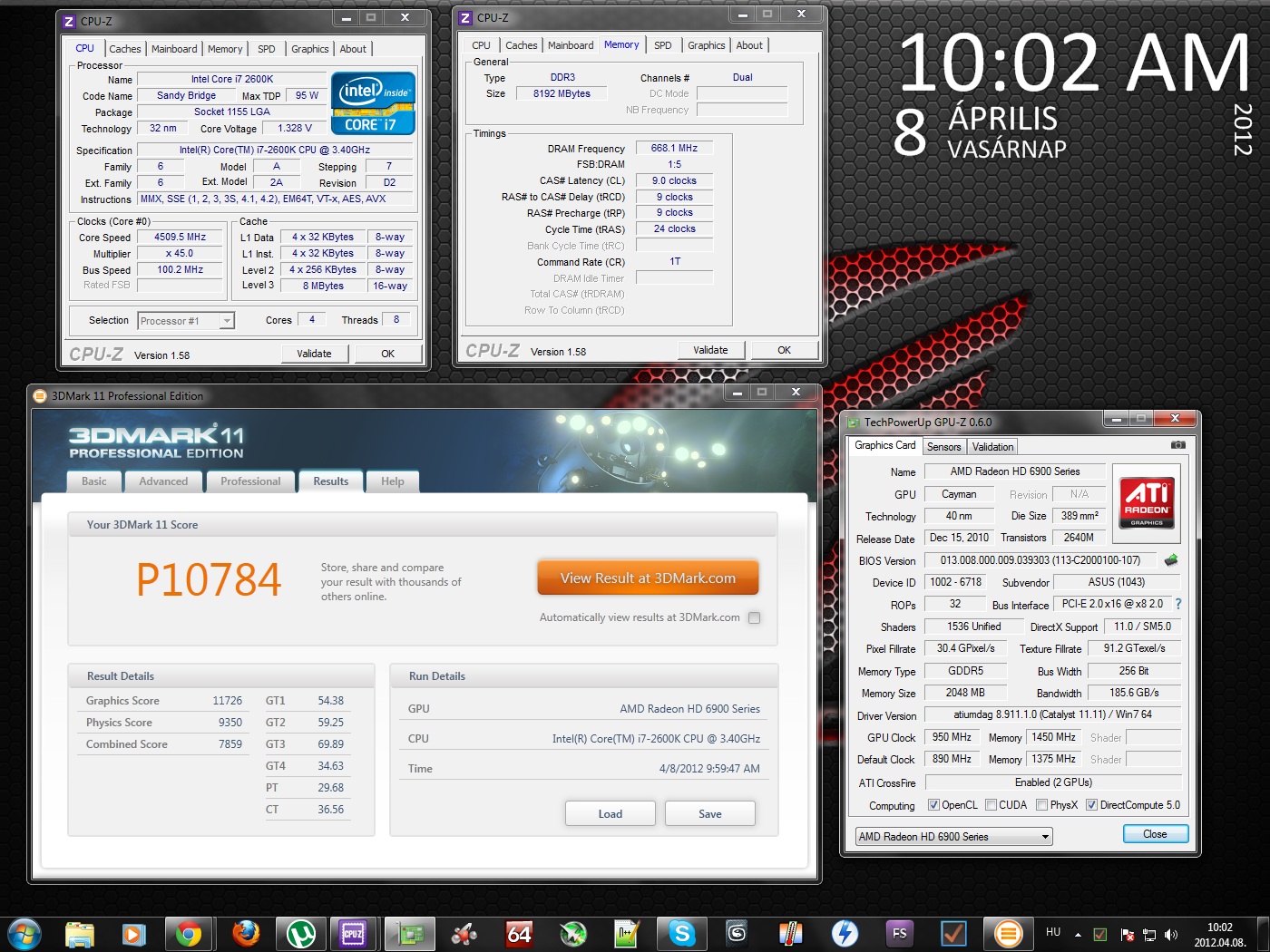This screenshot has height=952, width=1270.
Task: Switch to Google Chrome in the taskbar
Action: coord(189,933)
